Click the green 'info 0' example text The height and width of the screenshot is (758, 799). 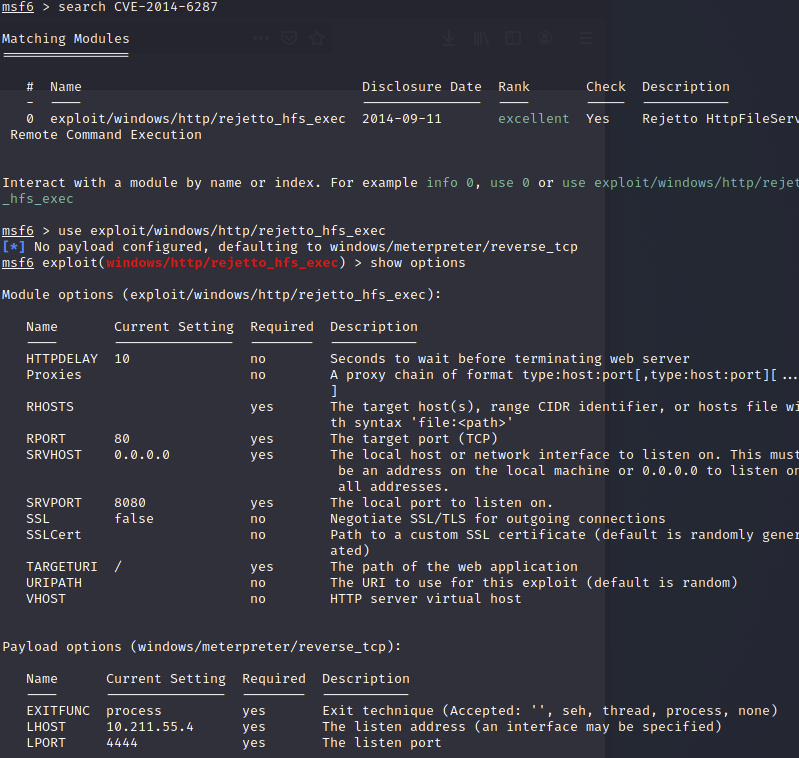[x=450, y=183]
